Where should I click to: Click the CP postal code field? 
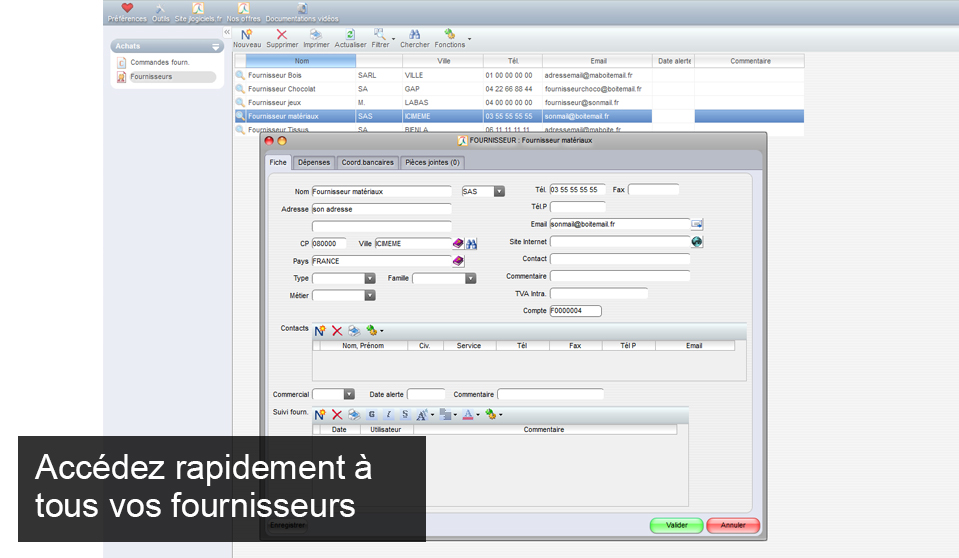(329, 244)
